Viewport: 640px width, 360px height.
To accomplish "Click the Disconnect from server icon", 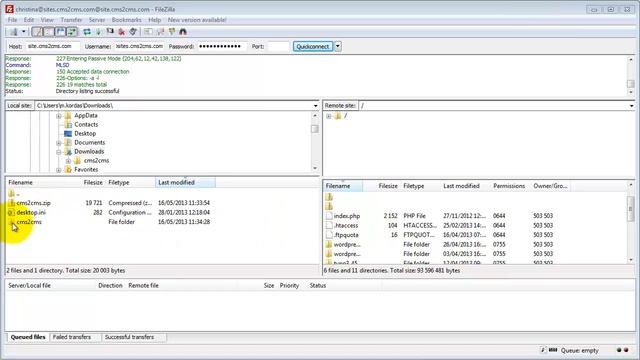I will tap(122, 32).
